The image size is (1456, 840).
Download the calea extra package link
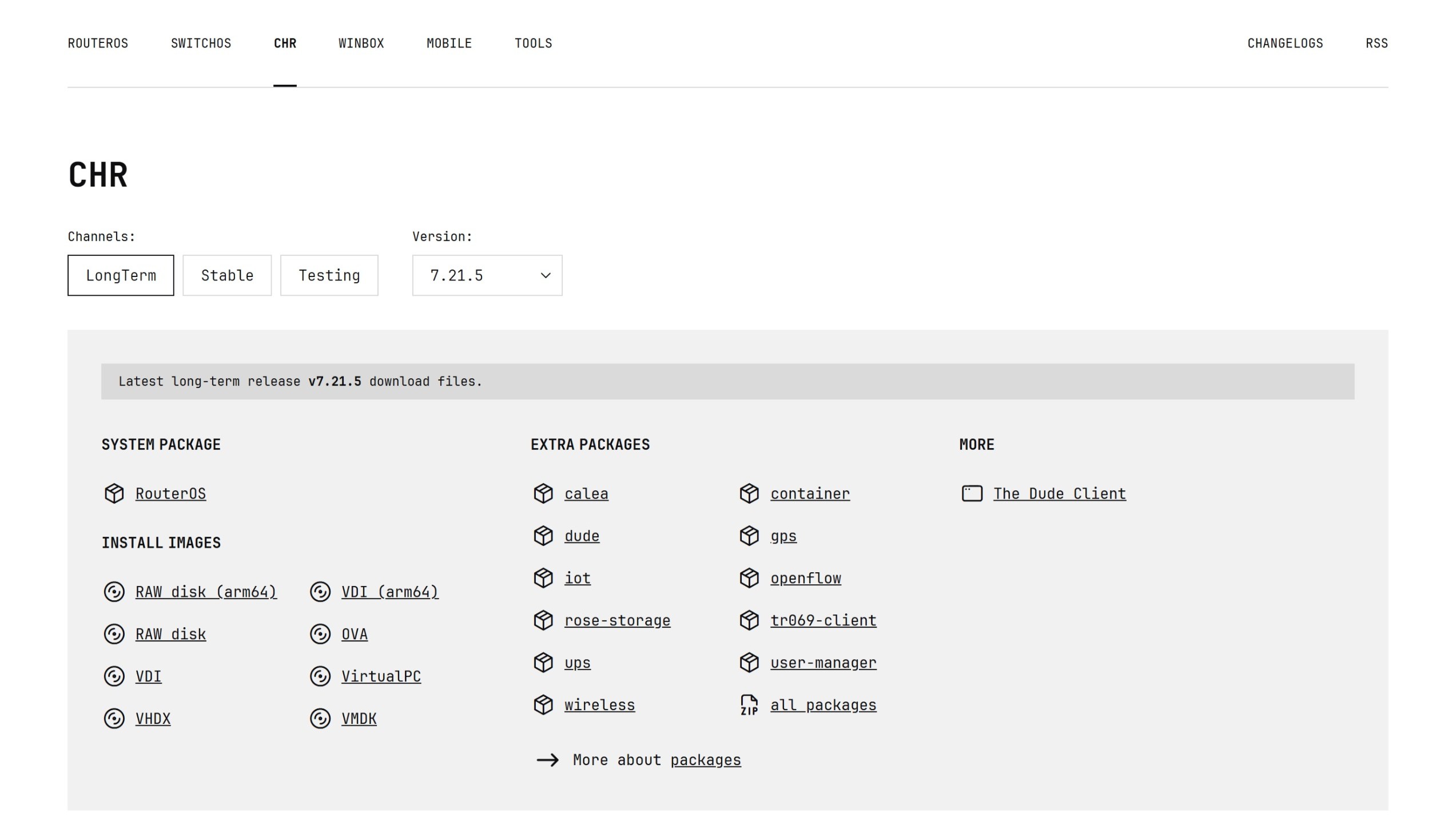(x=586, y=494)
